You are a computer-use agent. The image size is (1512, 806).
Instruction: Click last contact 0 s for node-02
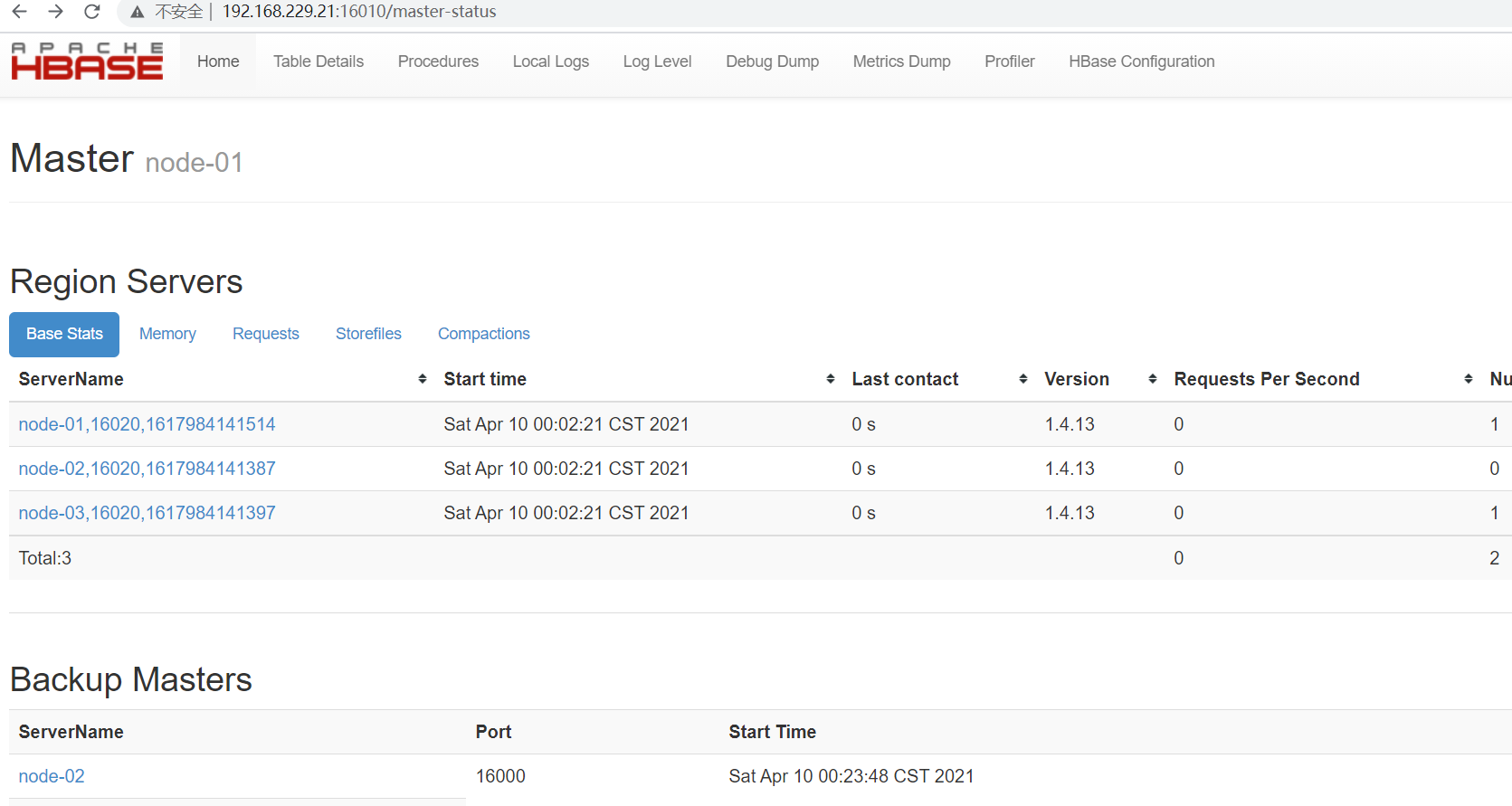[x=863, y=469]
